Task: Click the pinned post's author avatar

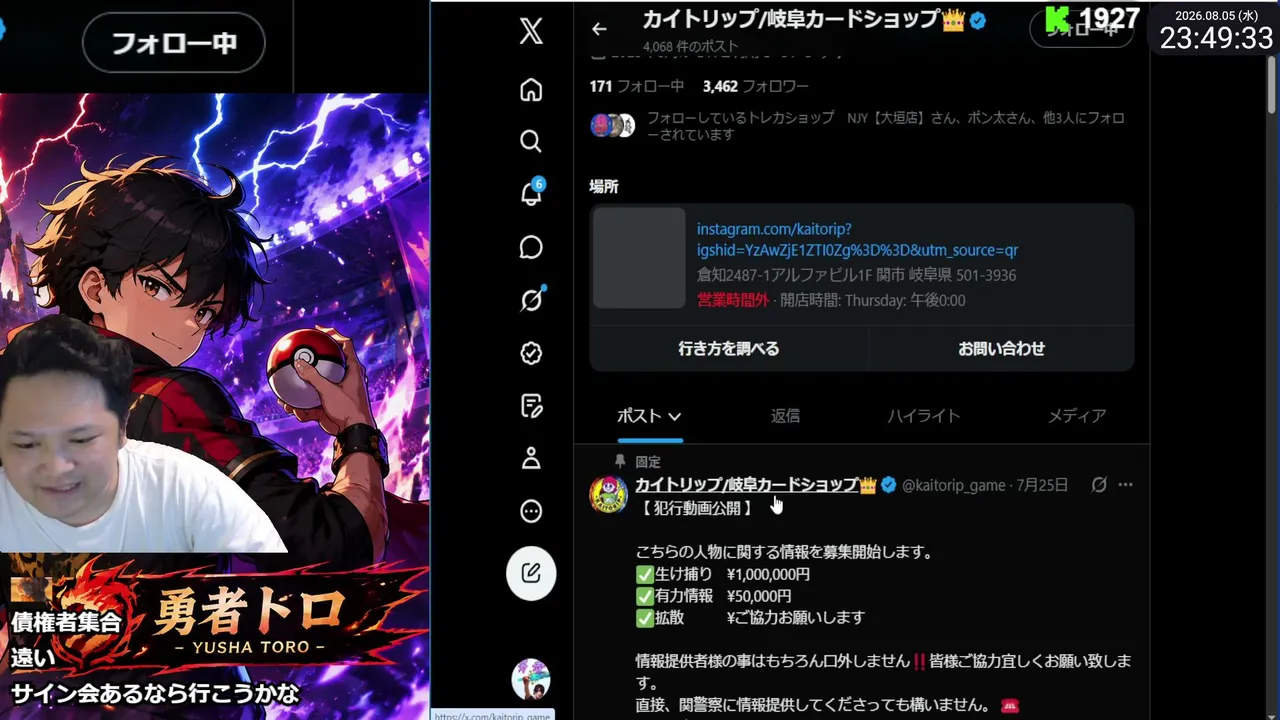Action: click(x=609, y=494)
